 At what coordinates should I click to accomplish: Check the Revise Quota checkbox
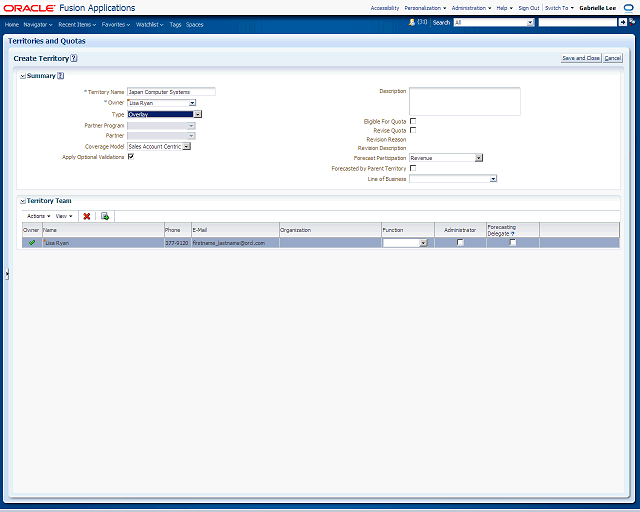[x=413, y=130]
